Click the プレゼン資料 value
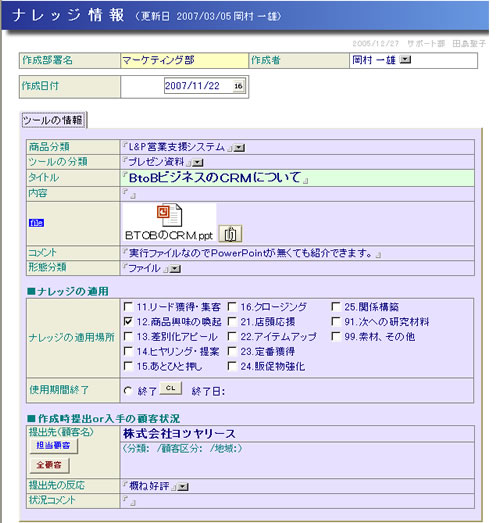The image size is (500, 523). pyautogui.click(x=156, y=162)
